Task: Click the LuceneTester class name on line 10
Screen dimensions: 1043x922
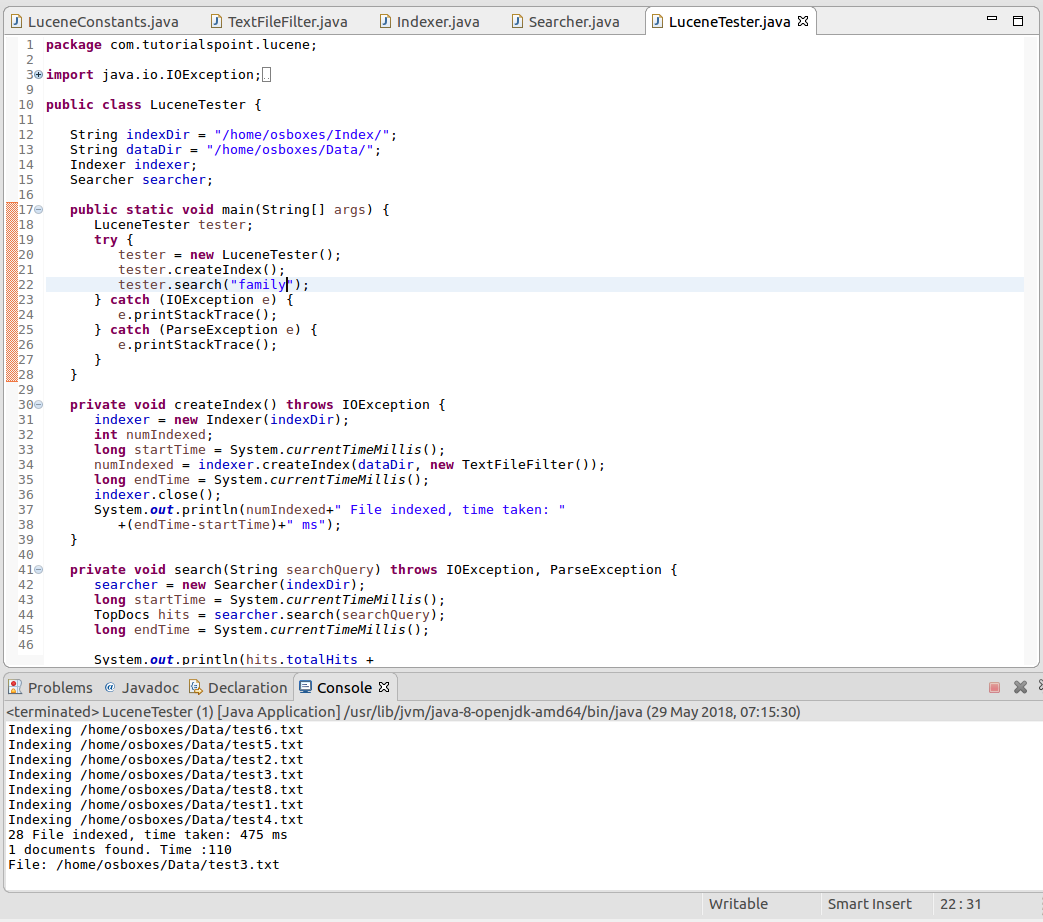Action: [198, 104]
